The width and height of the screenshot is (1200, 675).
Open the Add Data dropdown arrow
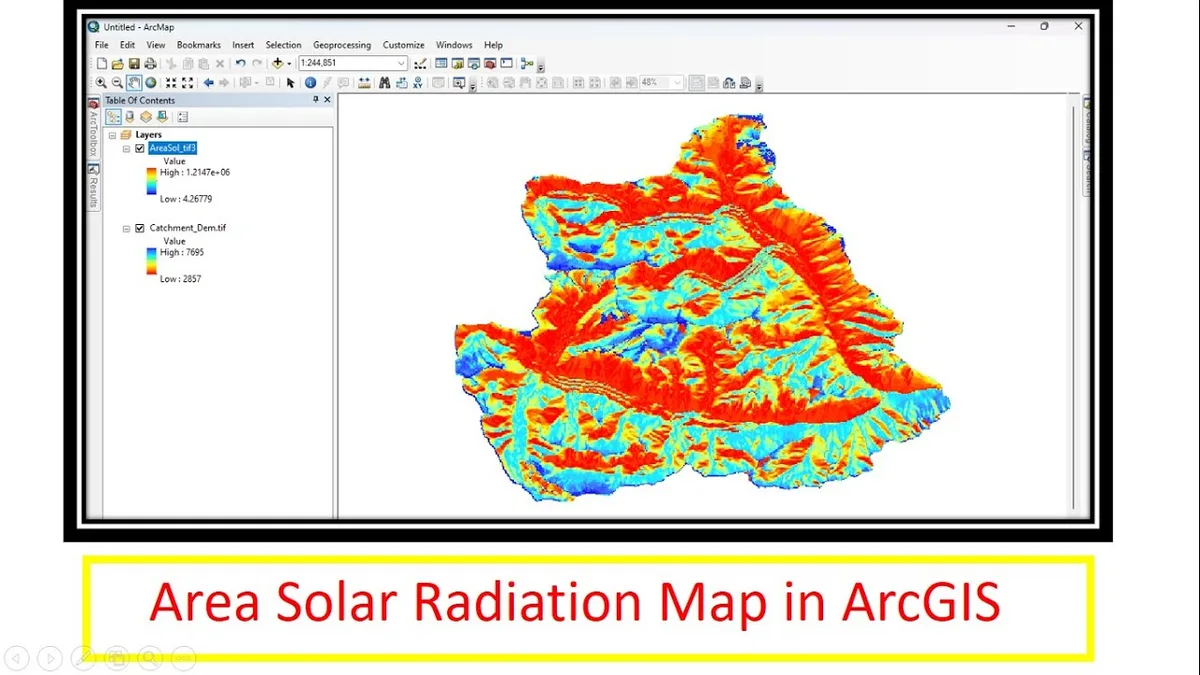[x=289, y=63]
